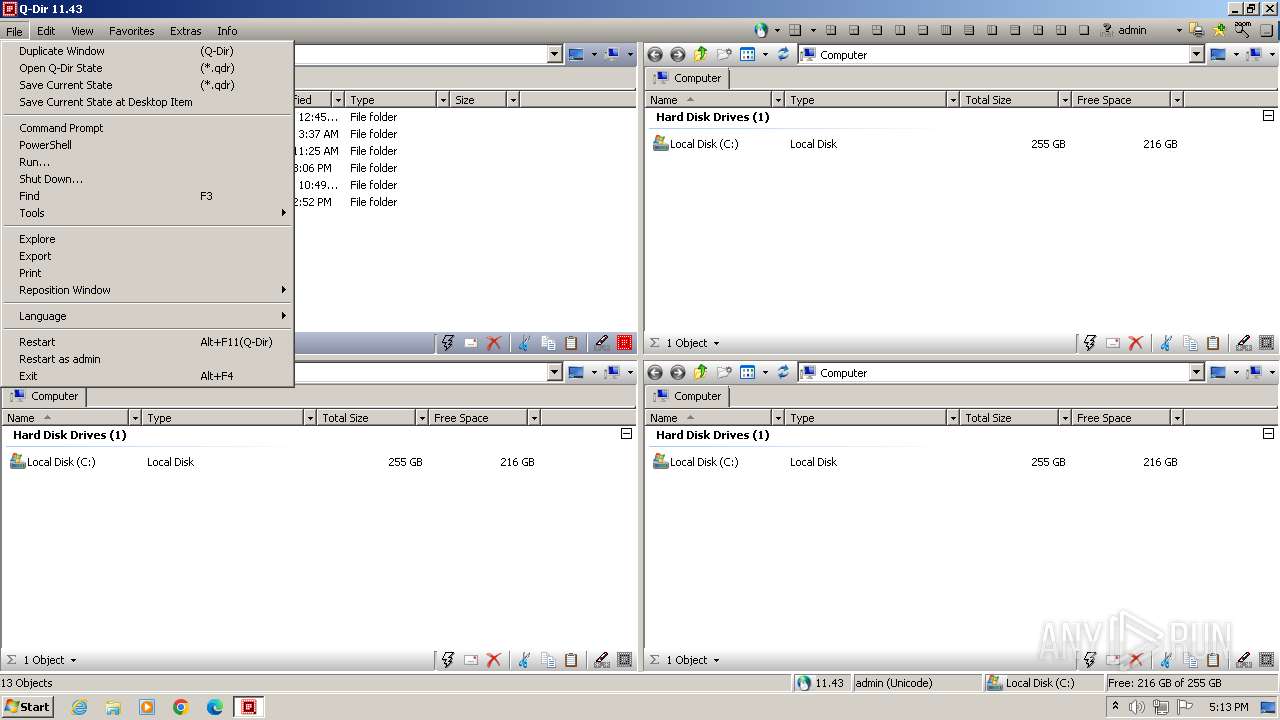The height and width of the screenshot is (720, 1280).
Task: Open address dropdown in top-right pane
Action: pyautogui.click(x=1196, y=55)
